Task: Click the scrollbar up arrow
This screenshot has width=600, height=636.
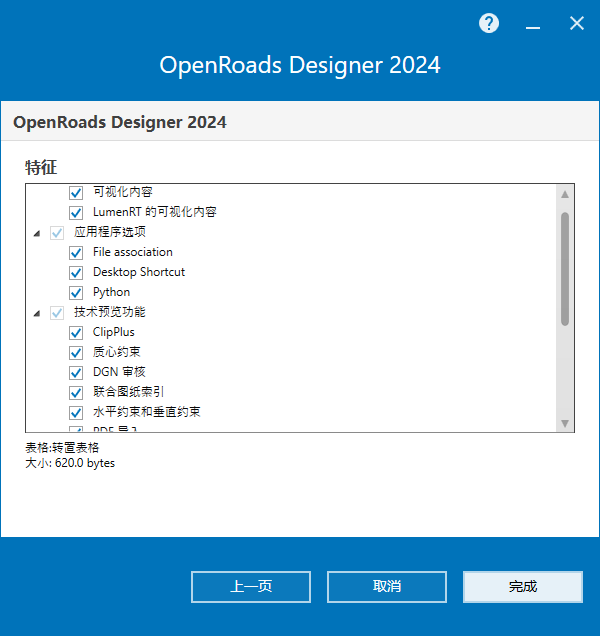Action: click(565, 194)
